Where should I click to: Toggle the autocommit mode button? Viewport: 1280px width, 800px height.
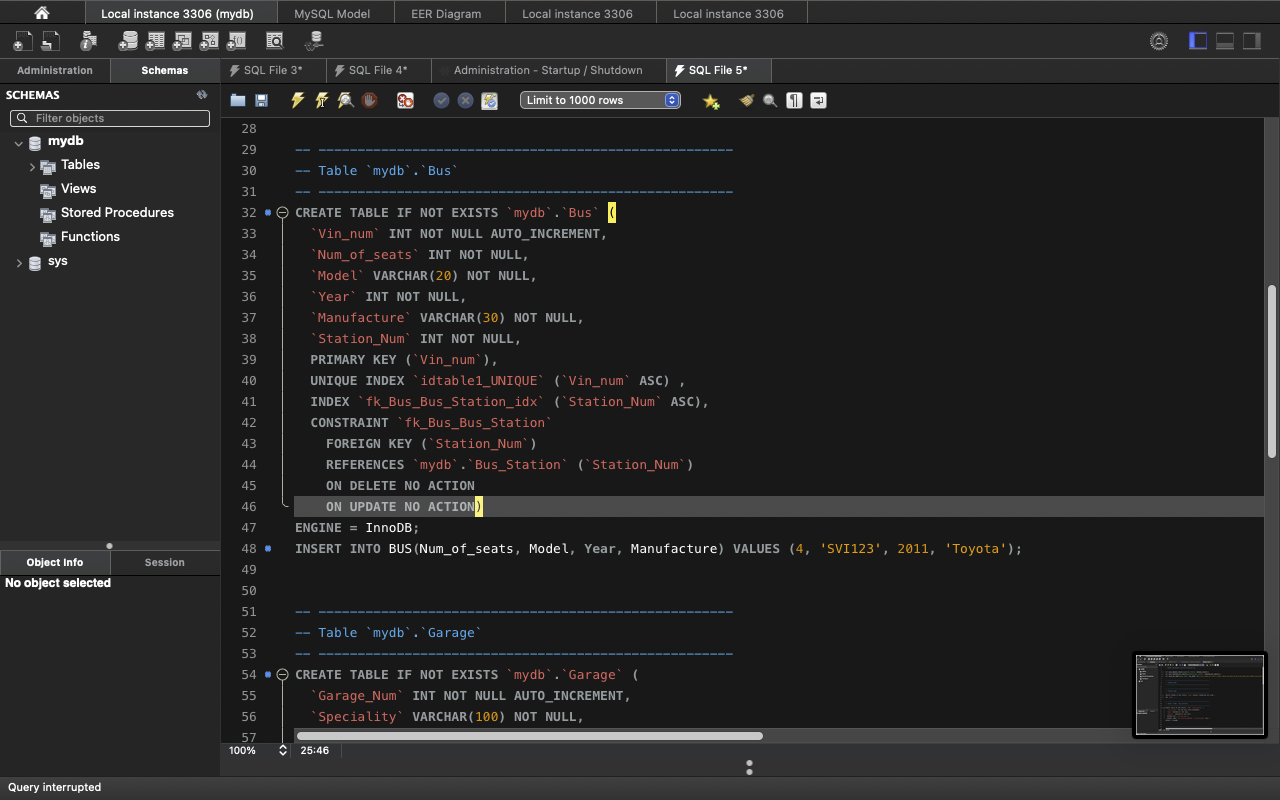coord(489,100)
